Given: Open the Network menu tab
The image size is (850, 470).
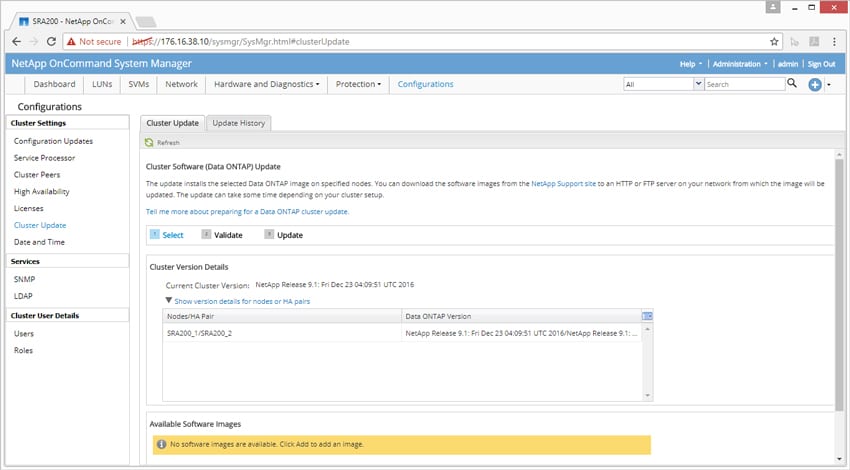Looking at the screenshot, I should point(182,84).
